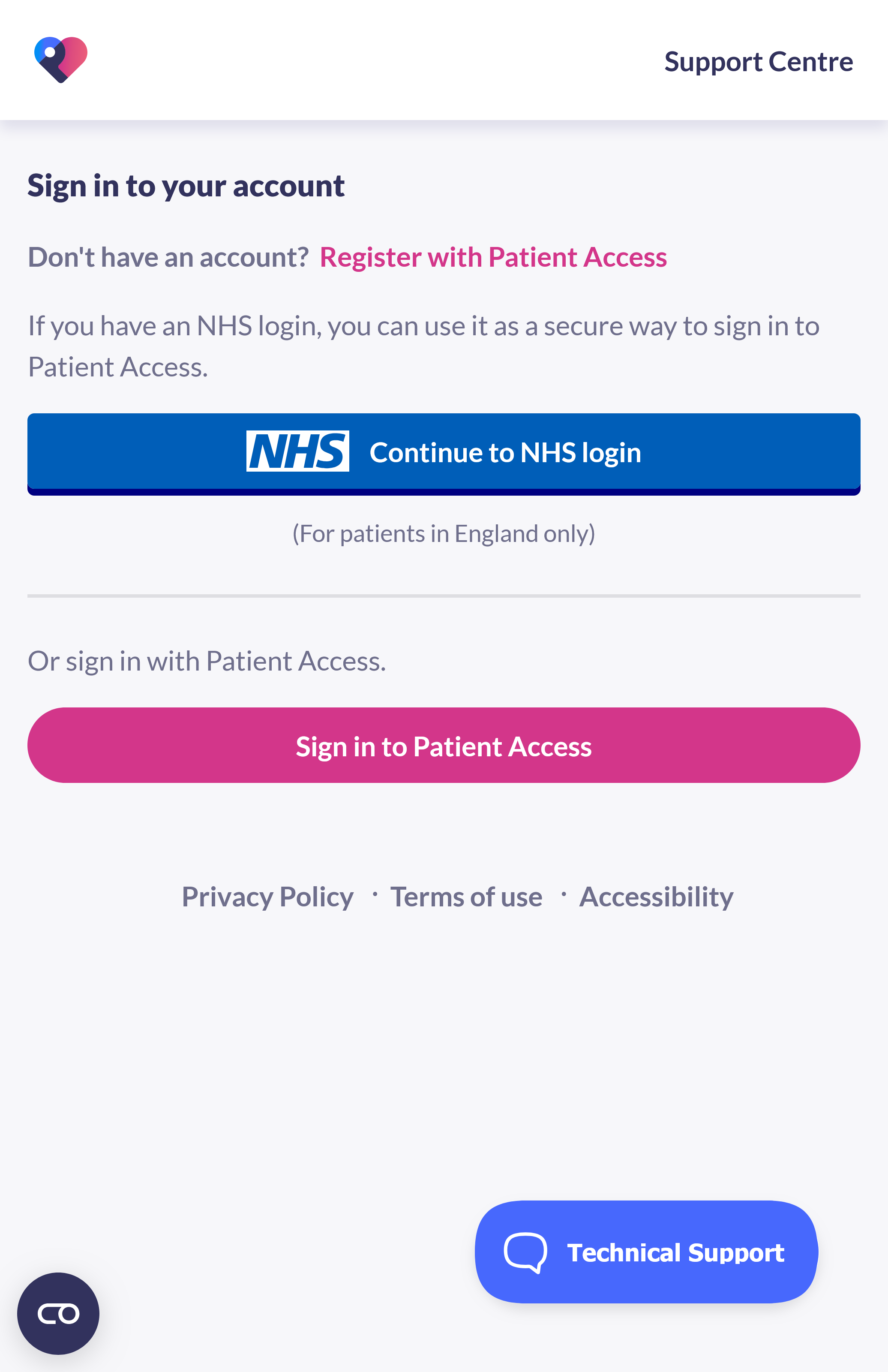
Task: Open the Privacy Policy
Action: coord(267,896)
